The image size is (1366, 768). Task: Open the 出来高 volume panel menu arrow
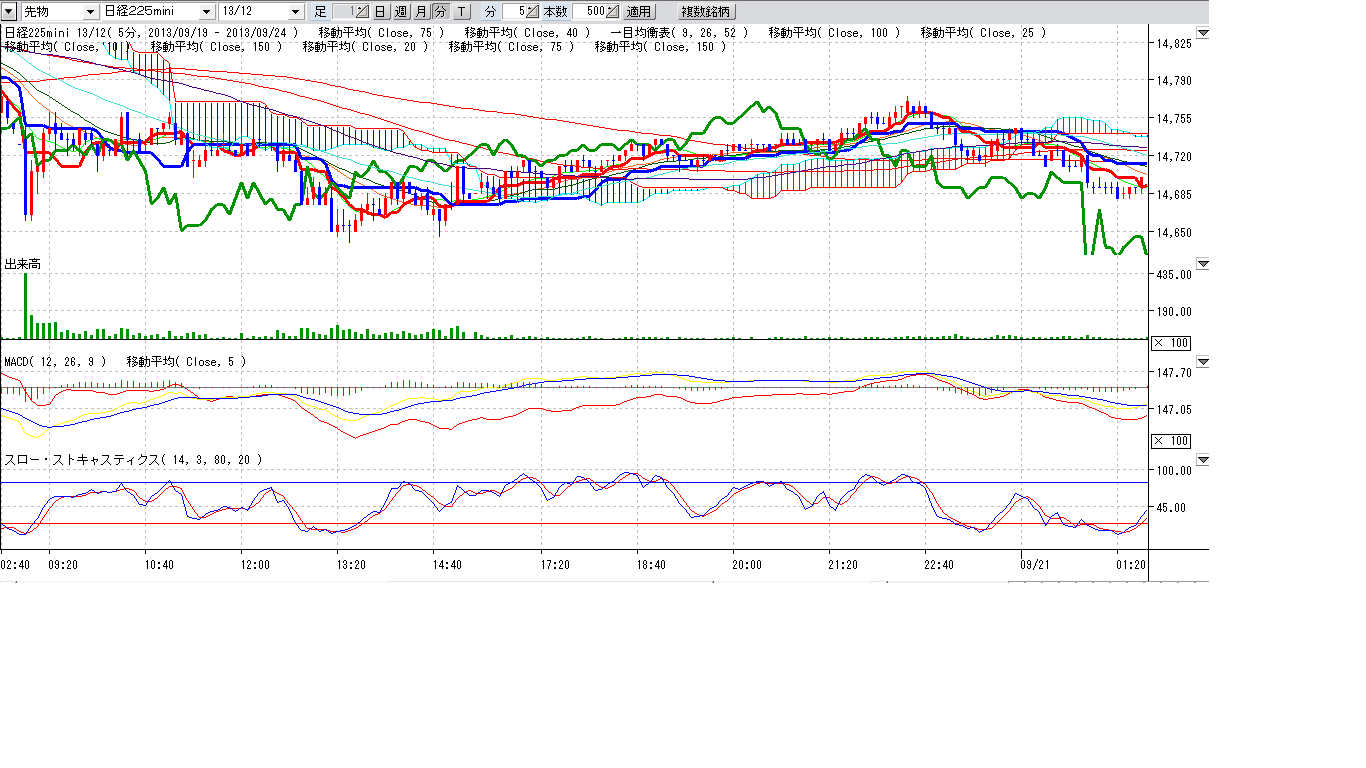click(x=1202, y=264)
